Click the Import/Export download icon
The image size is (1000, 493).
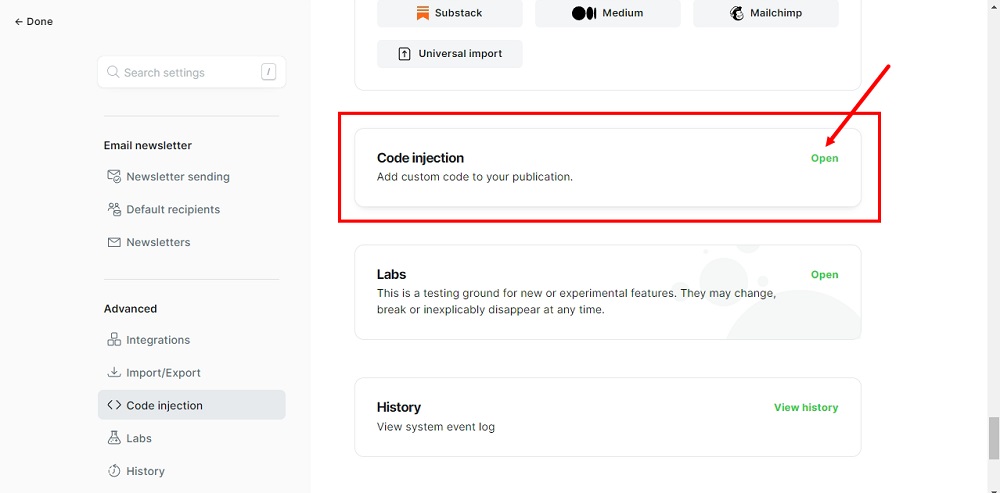click(x=114, y=372)
